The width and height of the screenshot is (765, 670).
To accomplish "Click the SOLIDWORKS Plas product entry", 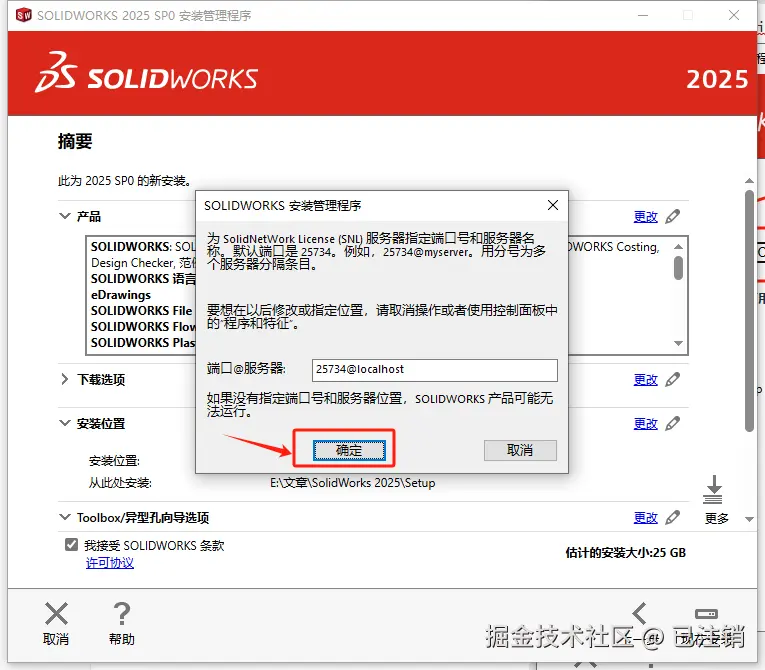I will click(143, 343).
